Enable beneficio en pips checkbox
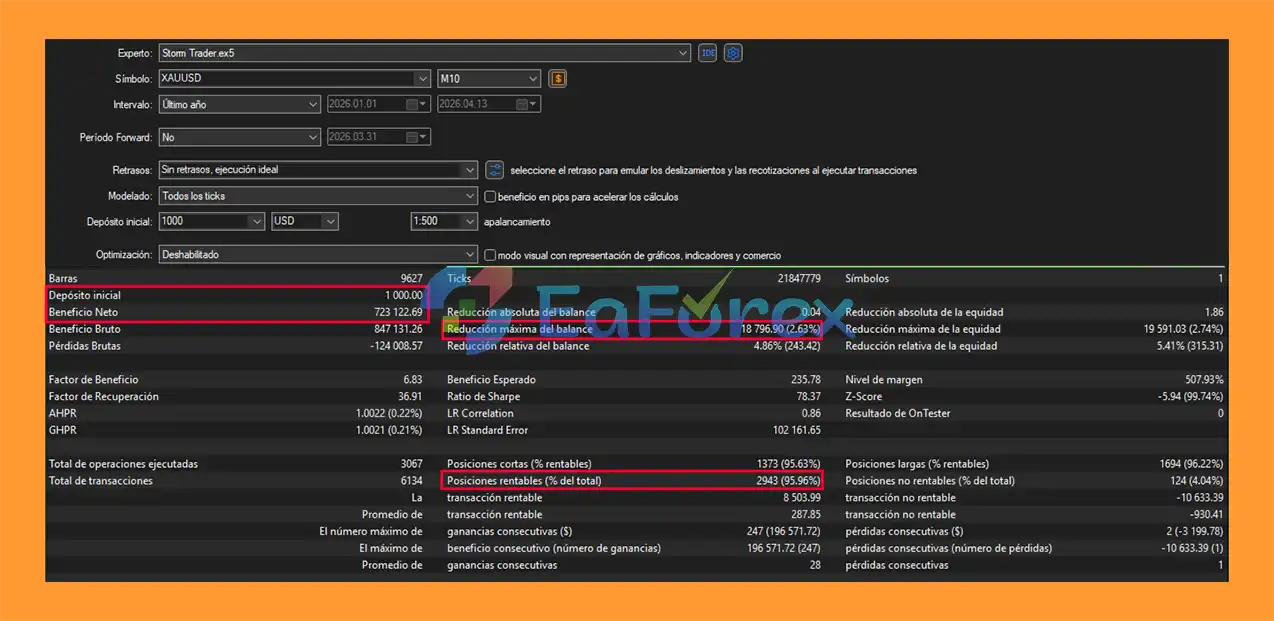Image resolution: width=1274 pixels, height=621 pixels. coord(490,197)
